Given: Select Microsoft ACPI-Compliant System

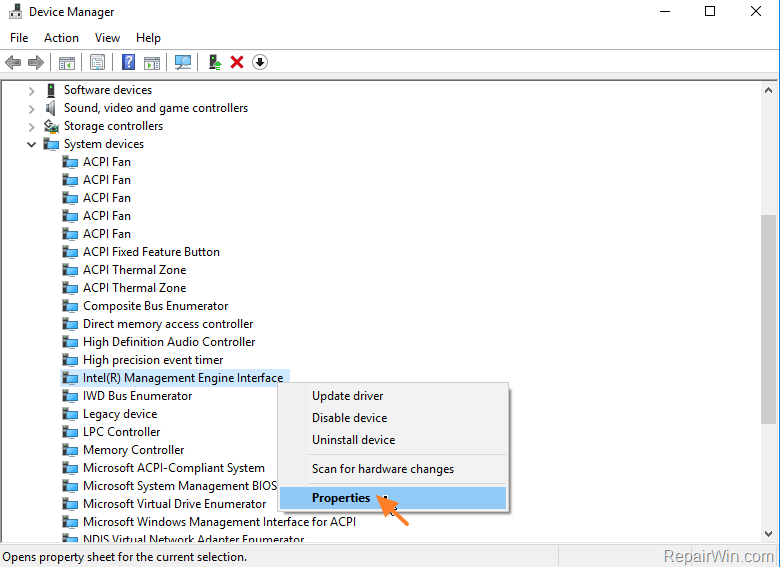Looking at the screenshot, I should click(x=174, y=468).
